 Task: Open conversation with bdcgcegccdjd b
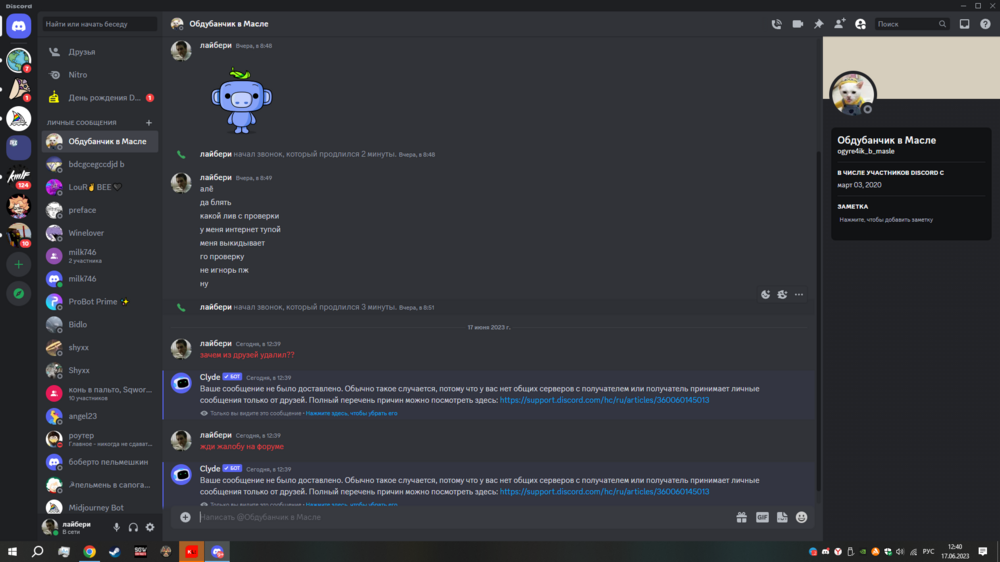(x=99, y=164)
